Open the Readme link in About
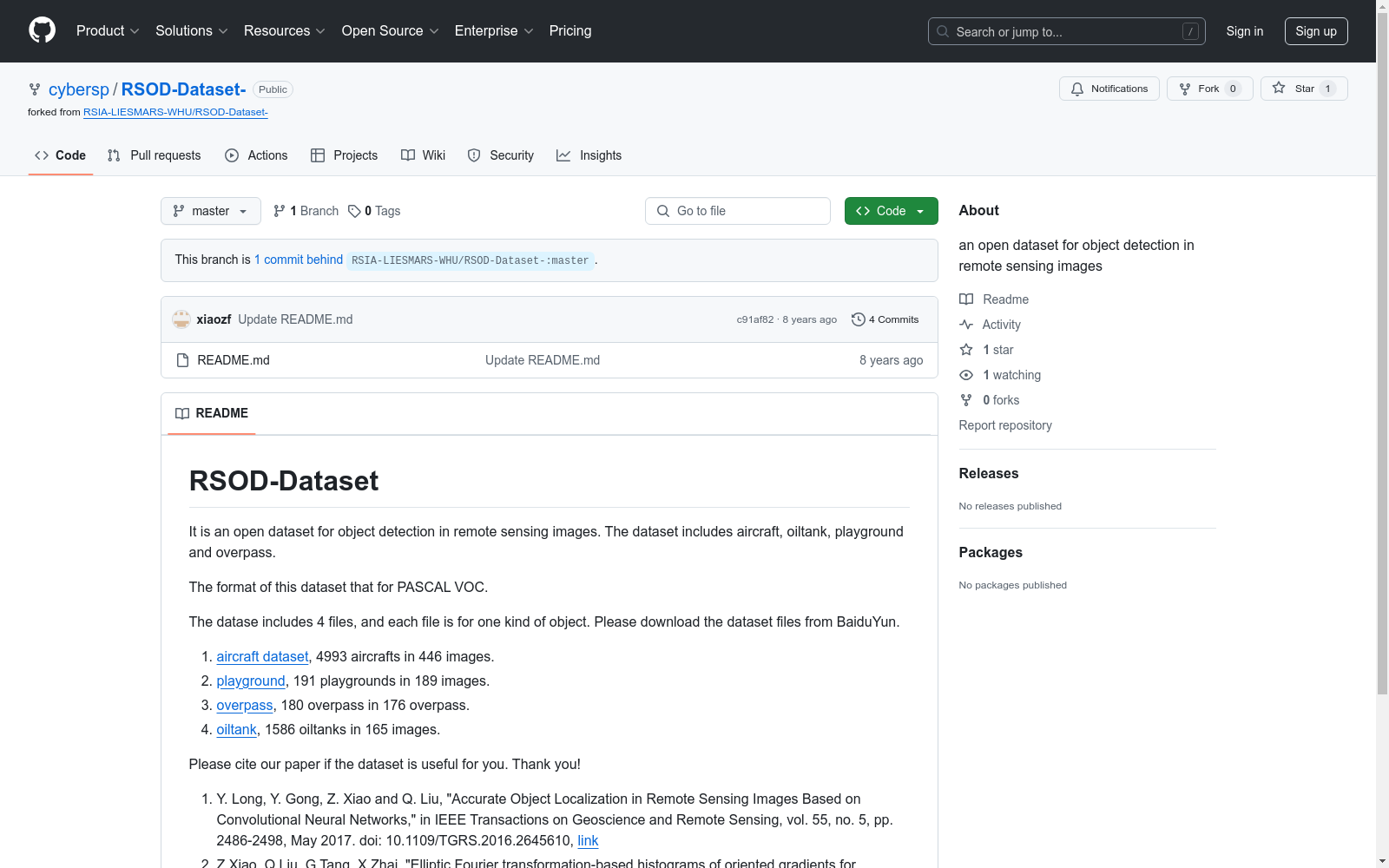Image resolution: width=1389 pixels, height=868 pixels. pos(994,299)
